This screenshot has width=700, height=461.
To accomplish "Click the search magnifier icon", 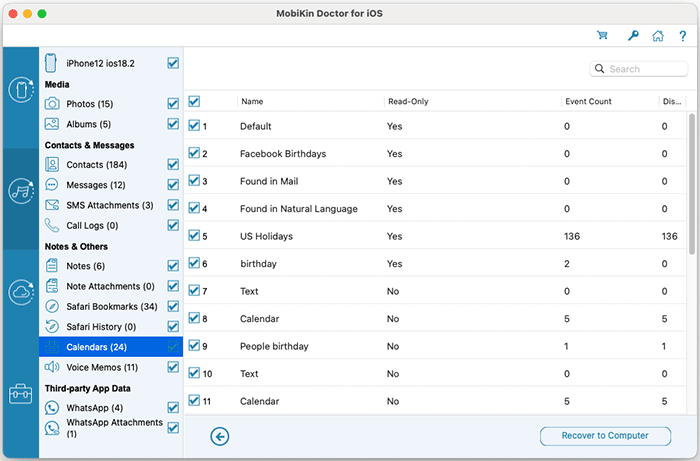I will click(600, 69).
